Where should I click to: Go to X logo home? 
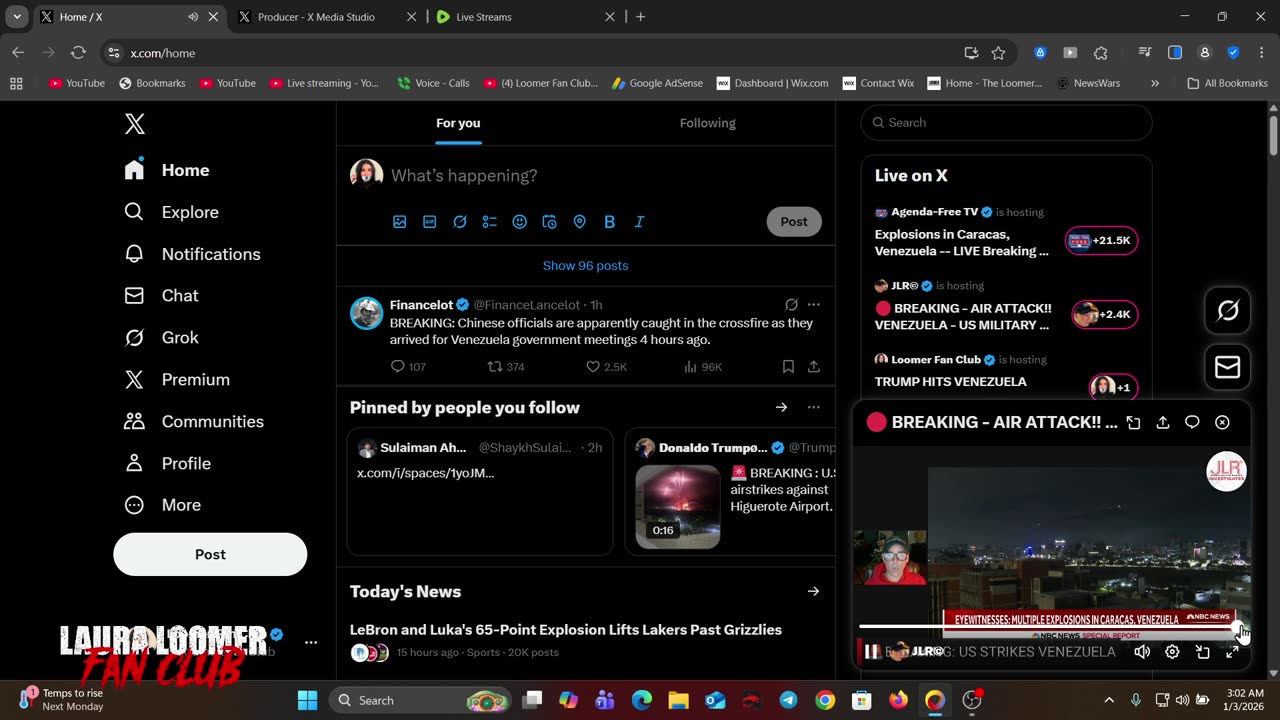[135, 124]
